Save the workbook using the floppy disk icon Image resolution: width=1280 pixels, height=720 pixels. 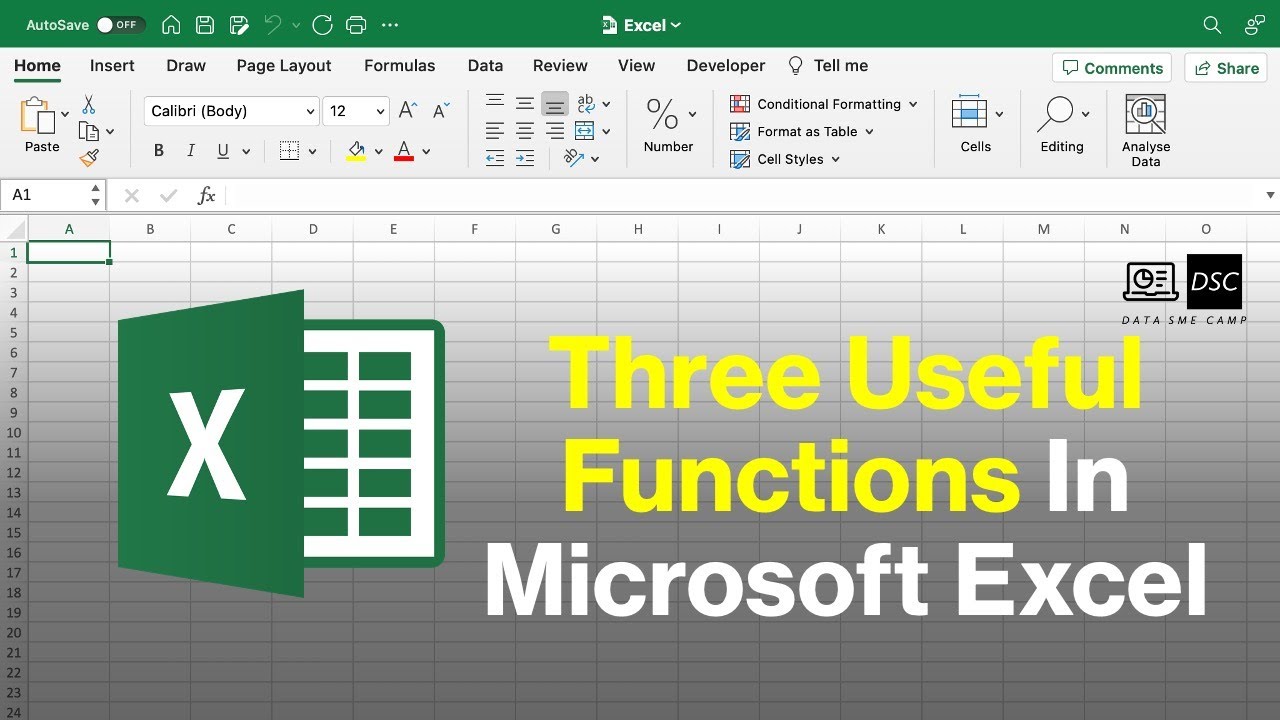(204, 25)
